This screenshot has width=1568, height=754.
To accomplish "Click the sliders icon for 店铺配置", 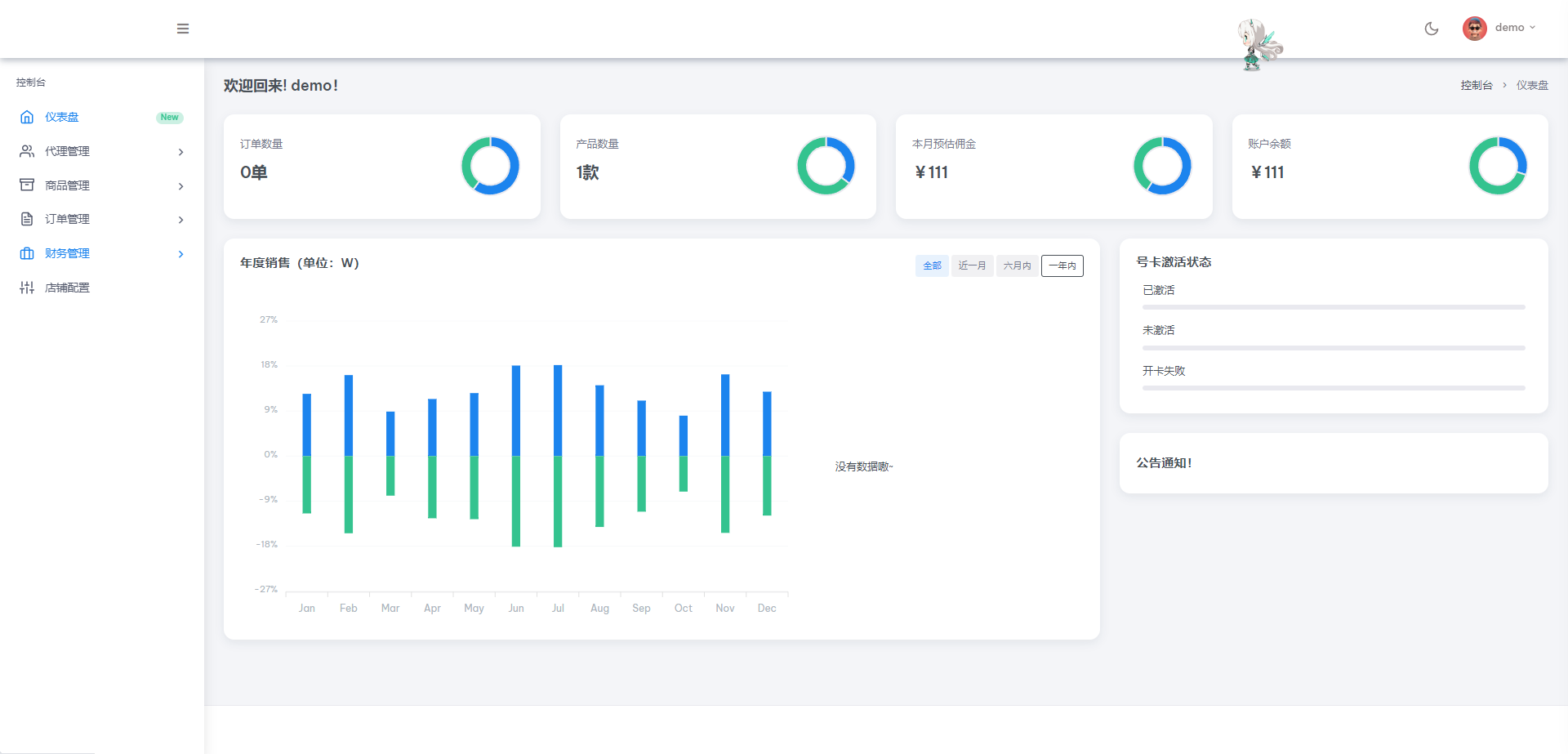I will tap(27, 288).
